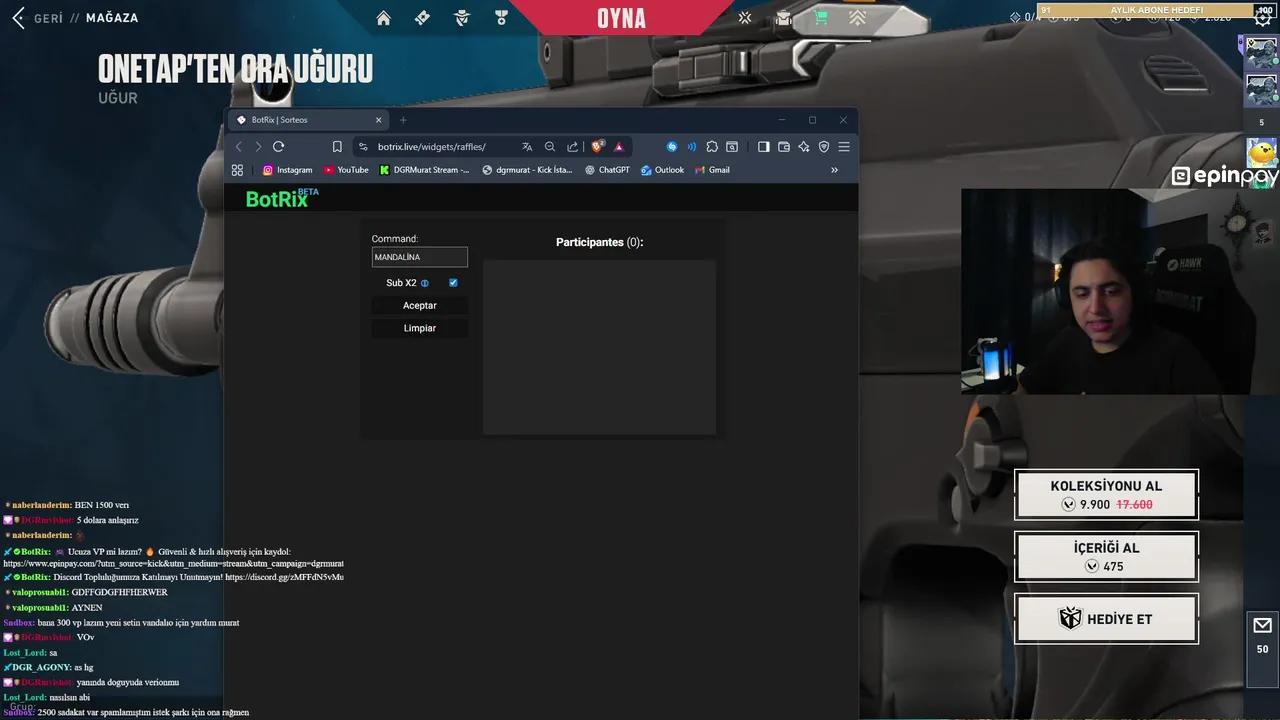1280x720 pixels.
Task: Go back with the GERİ arrow
Action: [18, 18]
